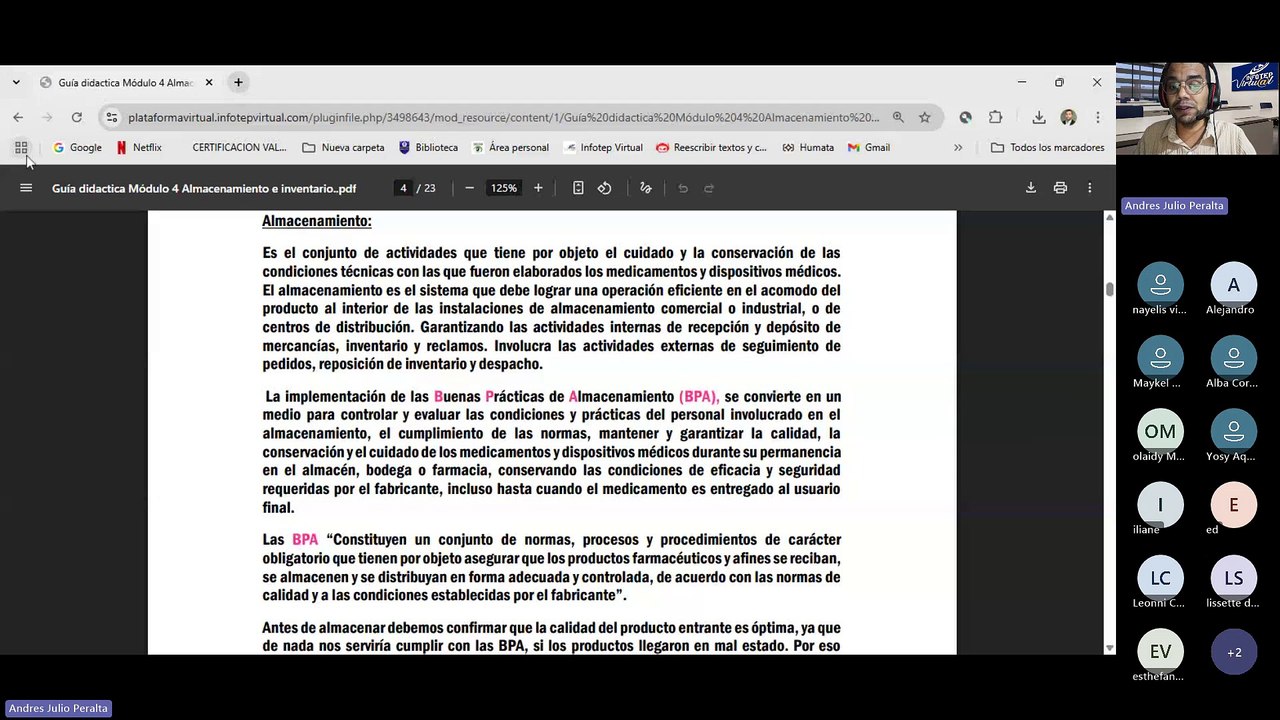Select participant Alba Cor... avatar
Screen dimensions: 1280x720
(1234, 358)
